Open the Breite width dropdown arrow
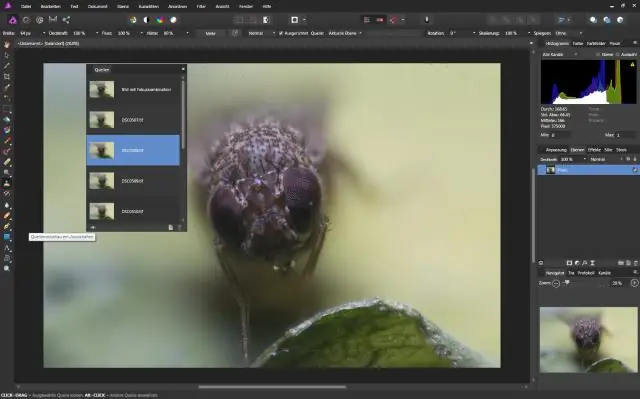The height and width of the screenshot is (399, 640). tap(44, 33)
